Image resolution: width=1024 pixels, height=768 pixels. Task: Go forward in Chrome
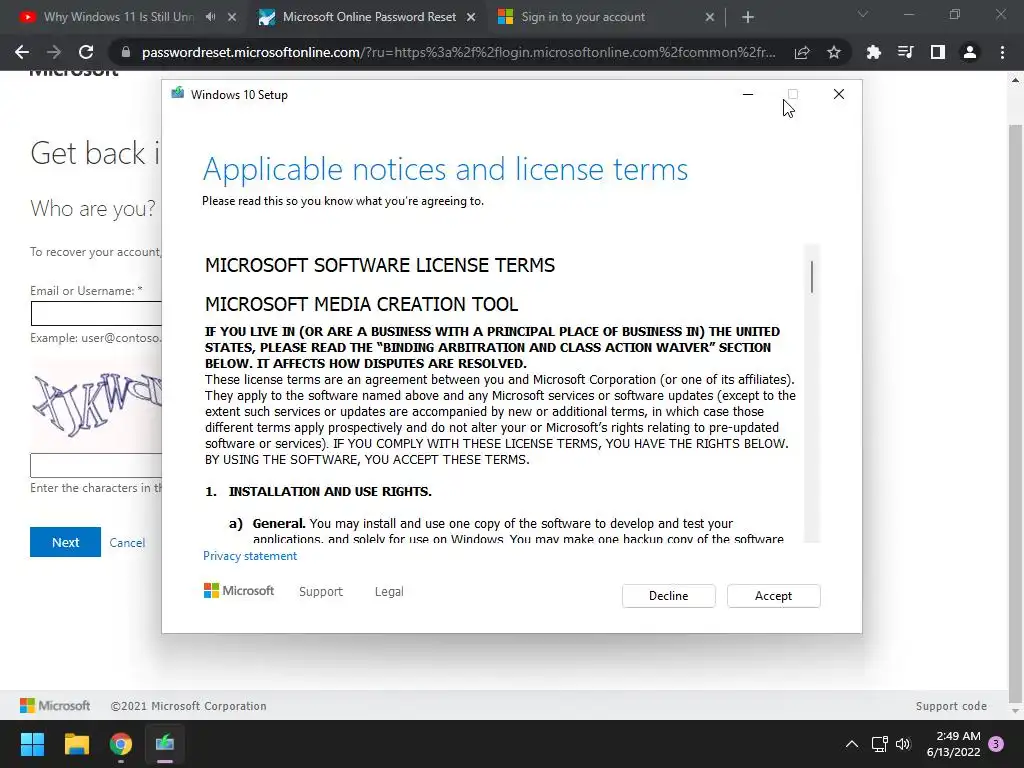54,52
